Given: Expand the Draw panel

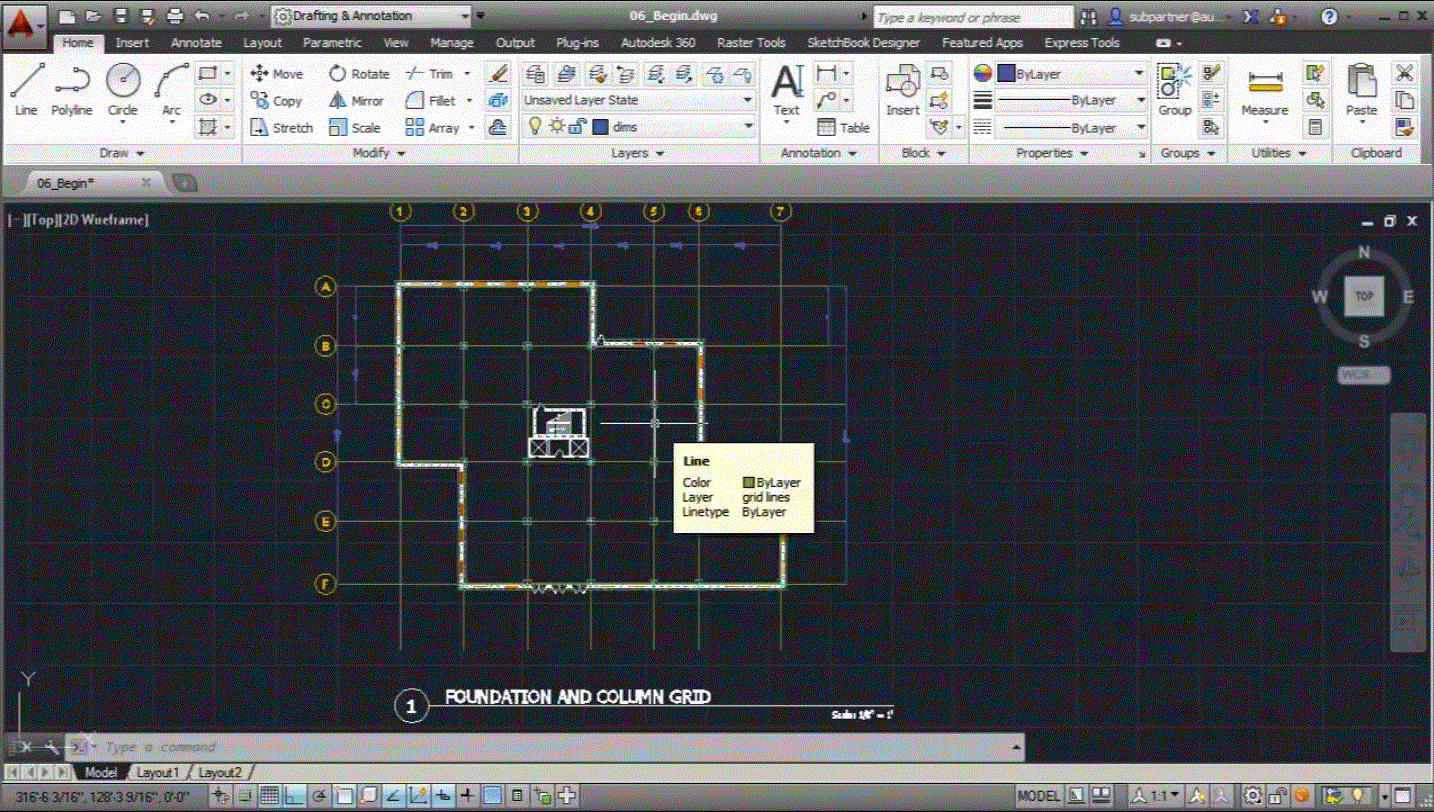Looking at the screenshot, I should [x=123, y=153].
